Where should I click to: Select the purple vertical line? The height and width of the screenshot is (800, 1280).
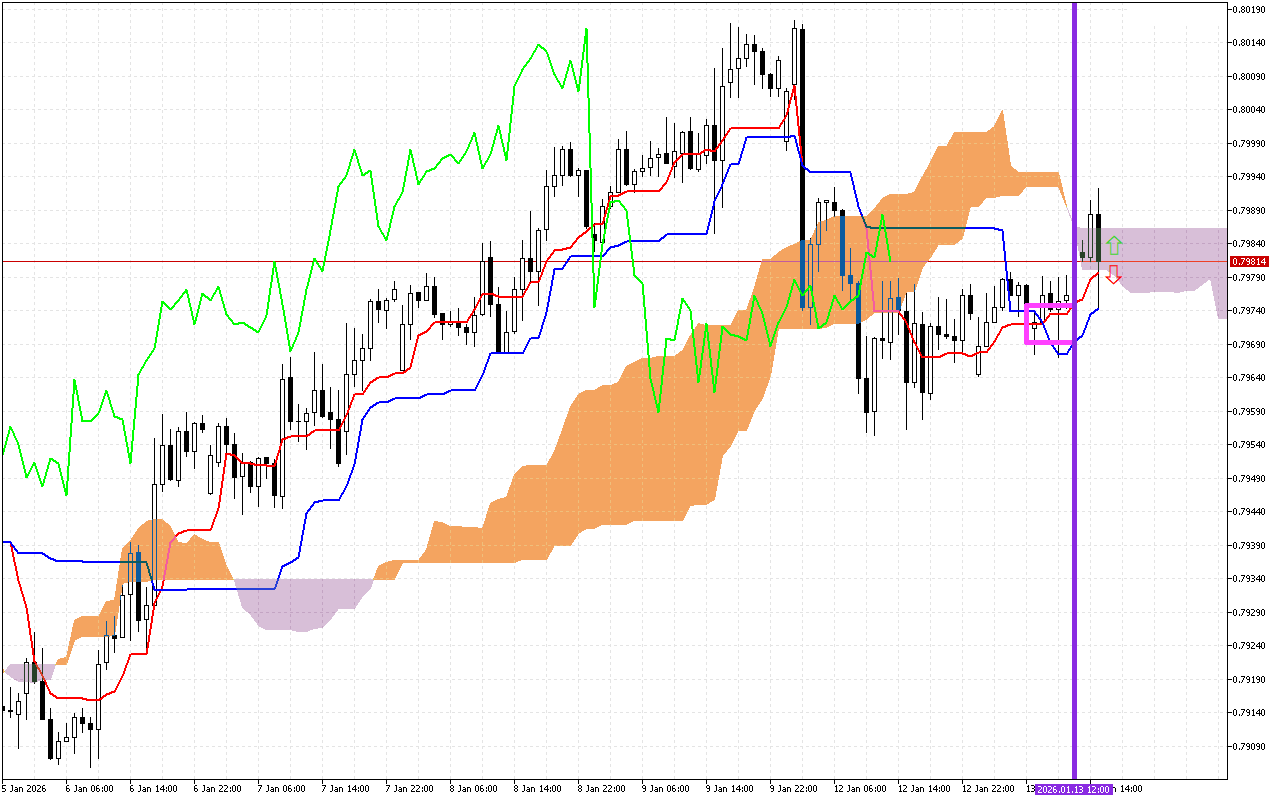click(x=1074, y=400)
